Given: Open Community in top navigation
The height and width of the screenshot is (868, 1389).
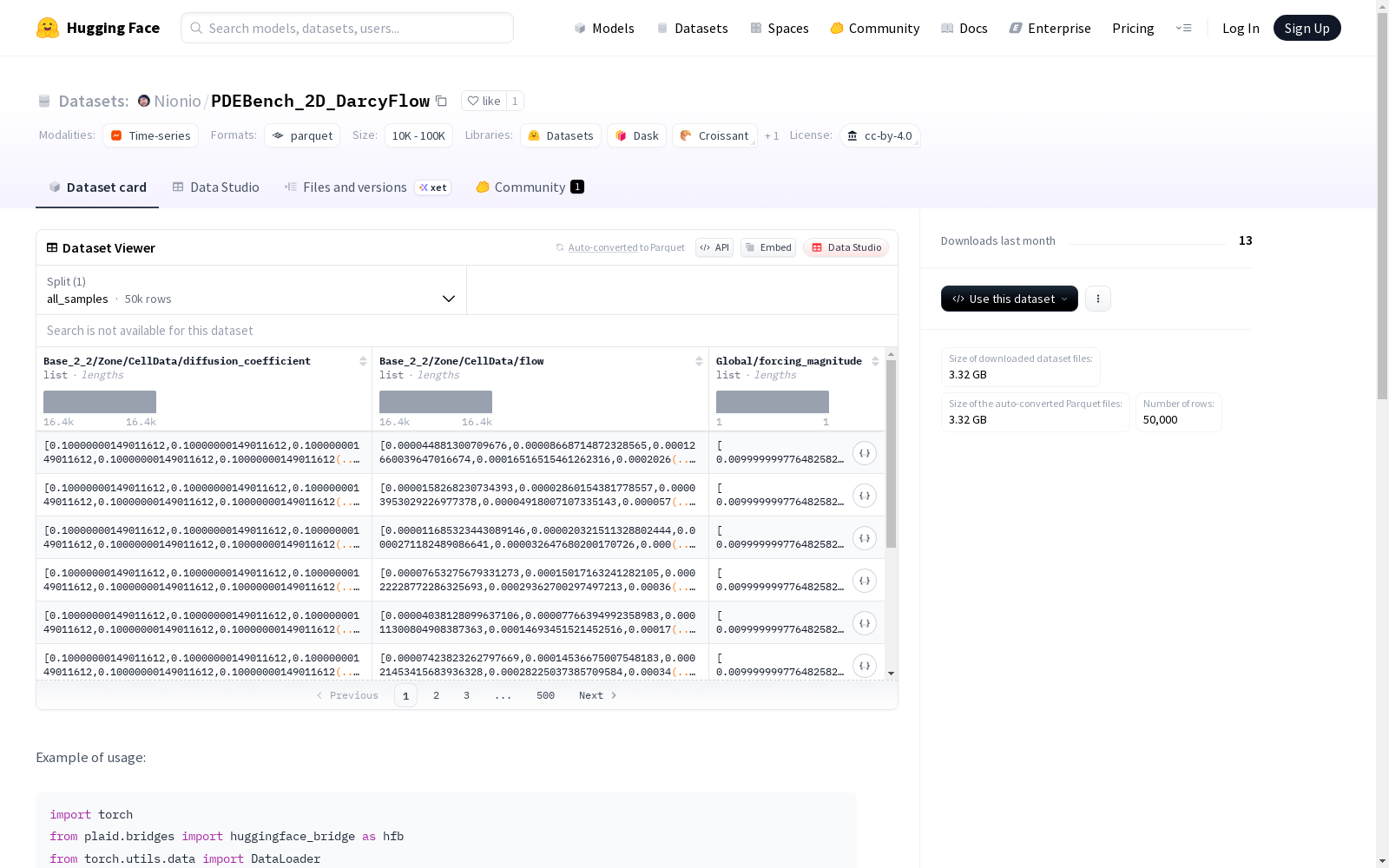Looking at the screenshot, I should (875, 28).
